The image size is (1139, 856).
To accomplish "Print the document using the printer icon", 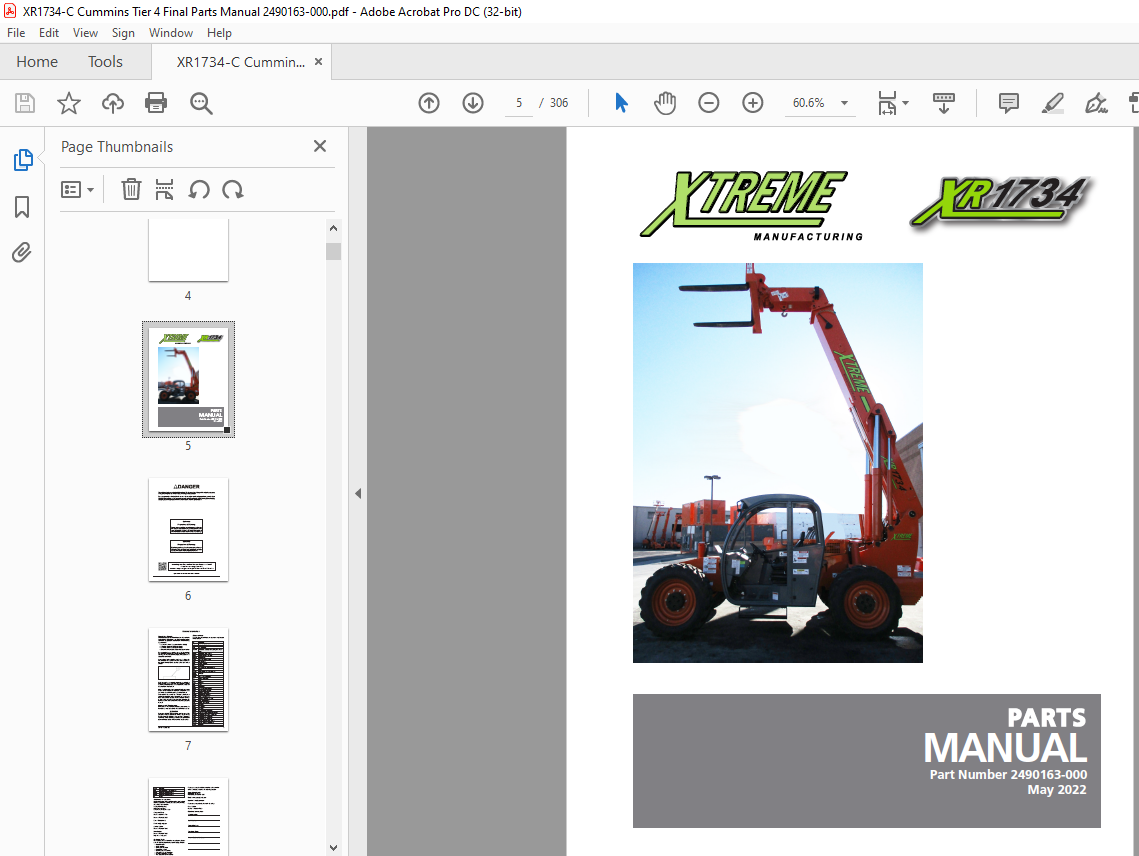I will (156, 103).
